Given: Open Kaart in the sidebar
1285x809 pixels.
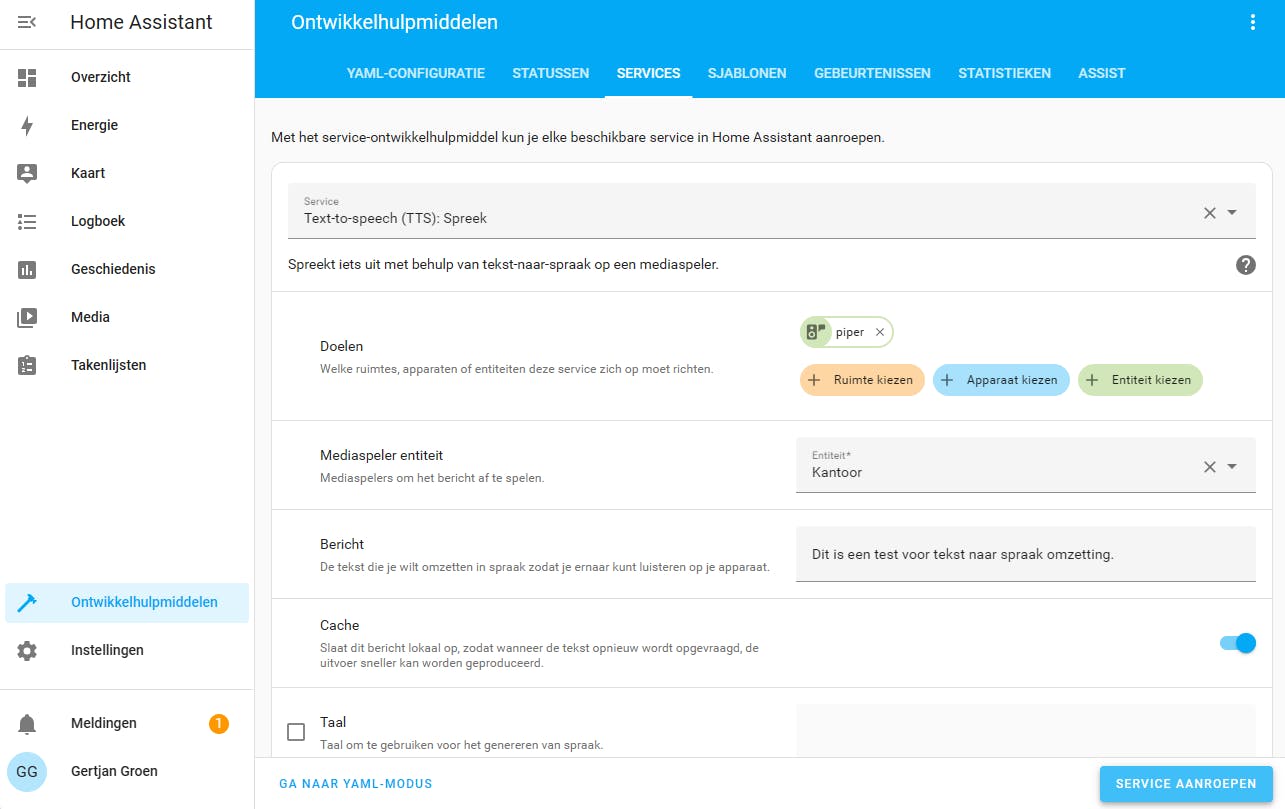Looking at the screenshot, I should 128,173.
